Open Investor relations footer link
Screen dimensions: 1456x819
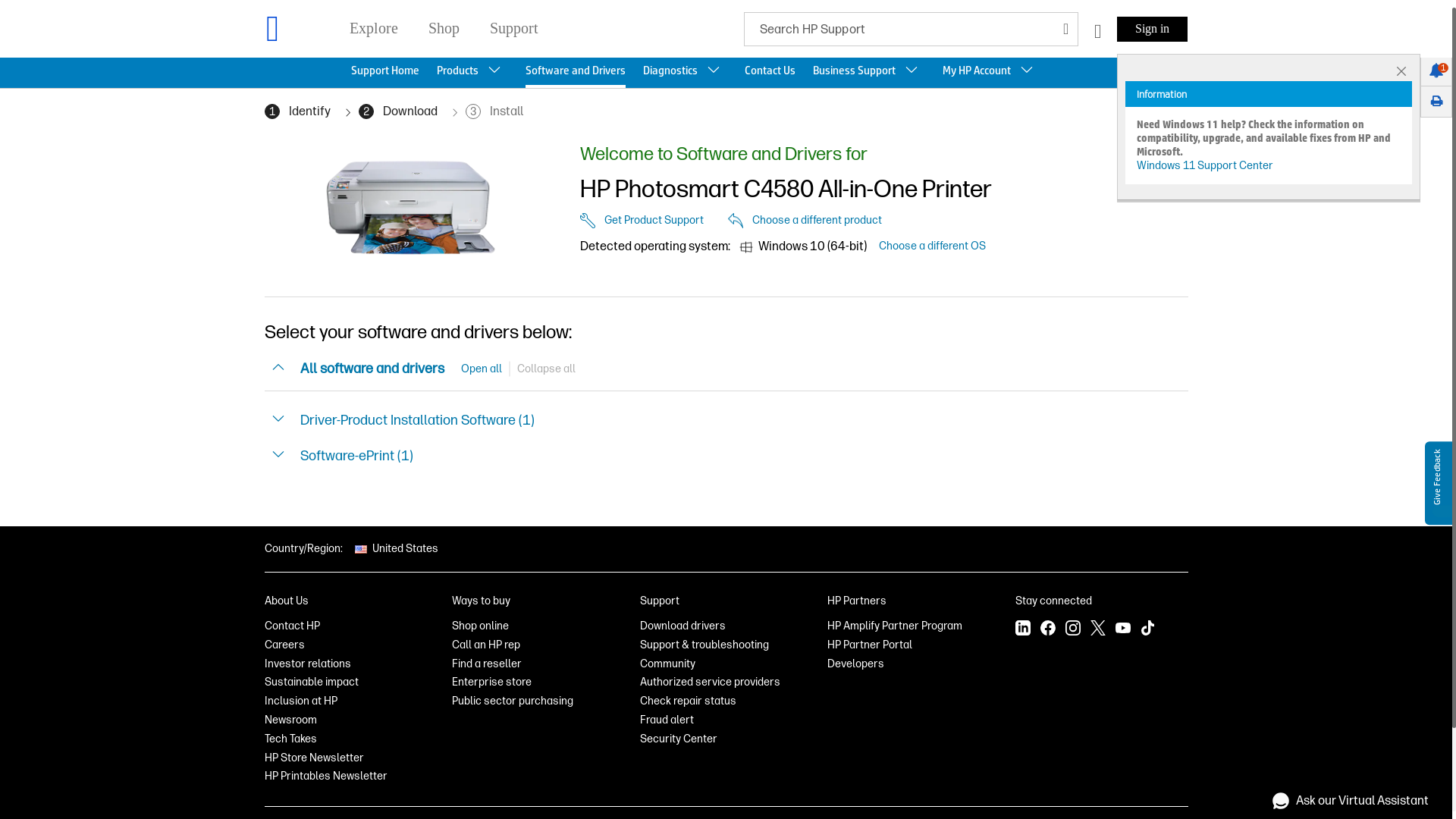[x=308, y=664]
